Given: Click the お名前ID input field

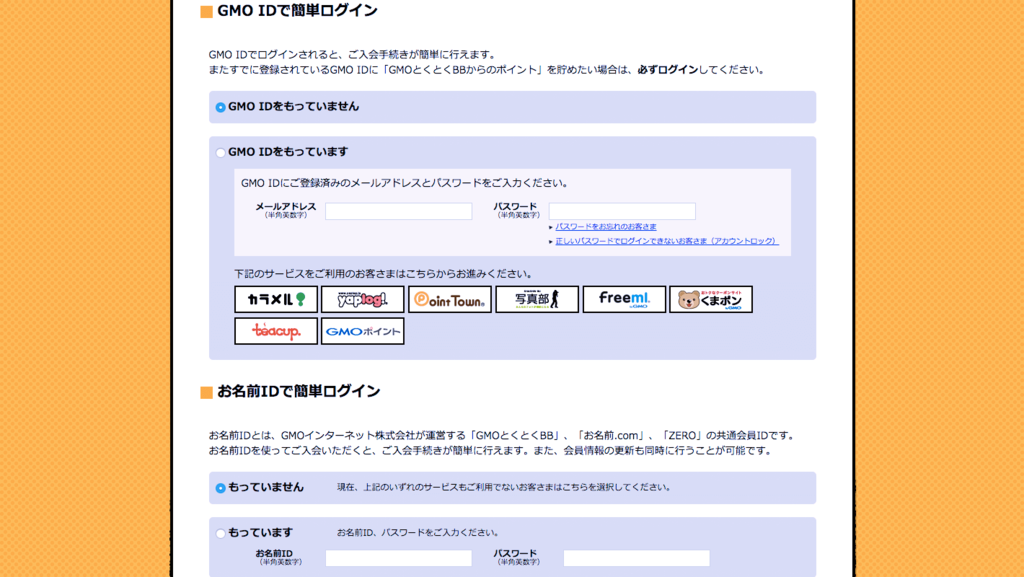Looking at the screenshot, I should 398,558.
